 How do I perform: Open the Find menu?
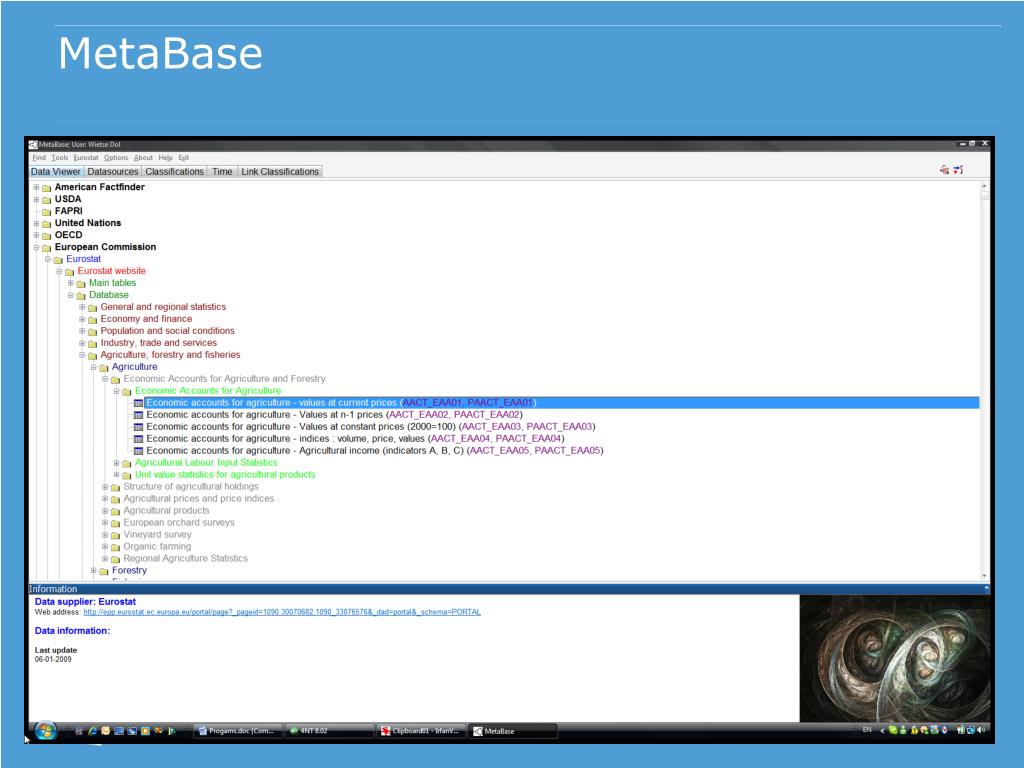39,157
